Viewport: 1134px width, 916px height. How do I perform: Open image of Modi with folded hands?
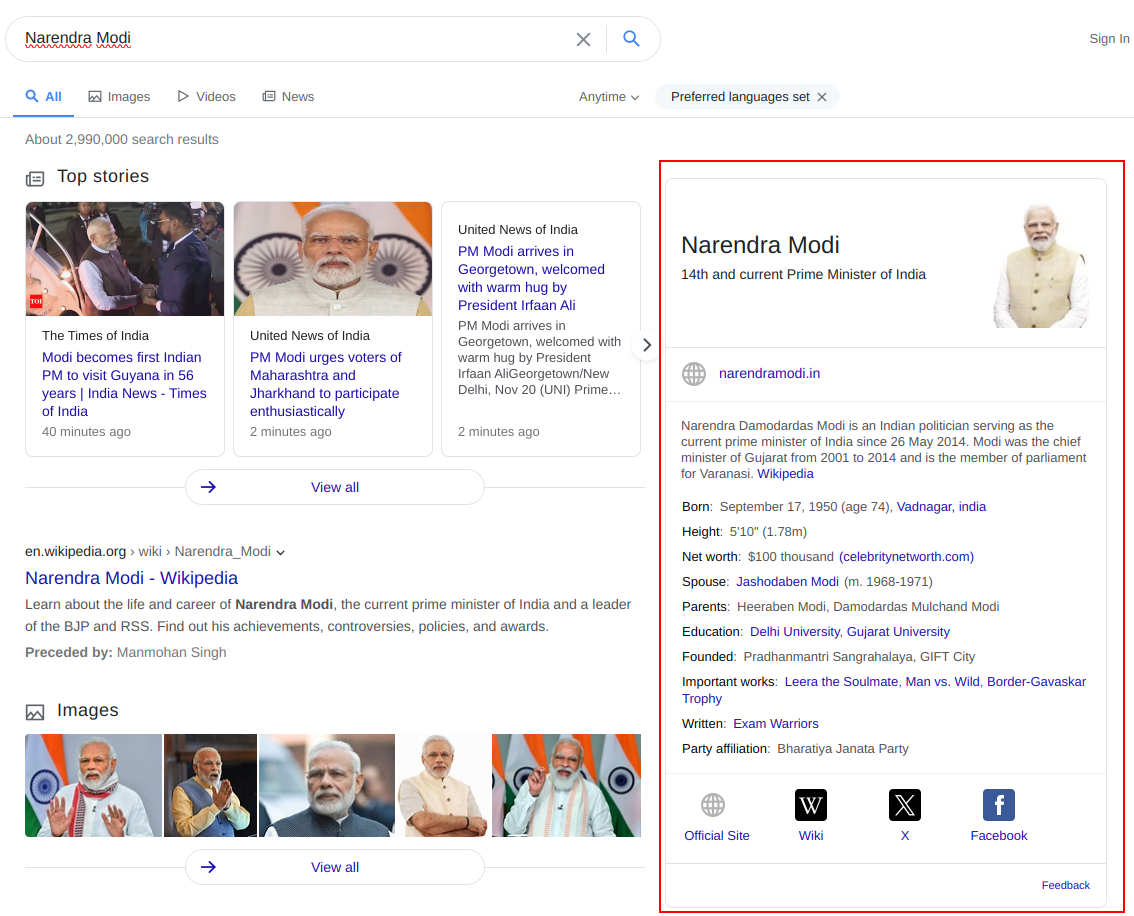pyautogui.click(x=210, y=786)
